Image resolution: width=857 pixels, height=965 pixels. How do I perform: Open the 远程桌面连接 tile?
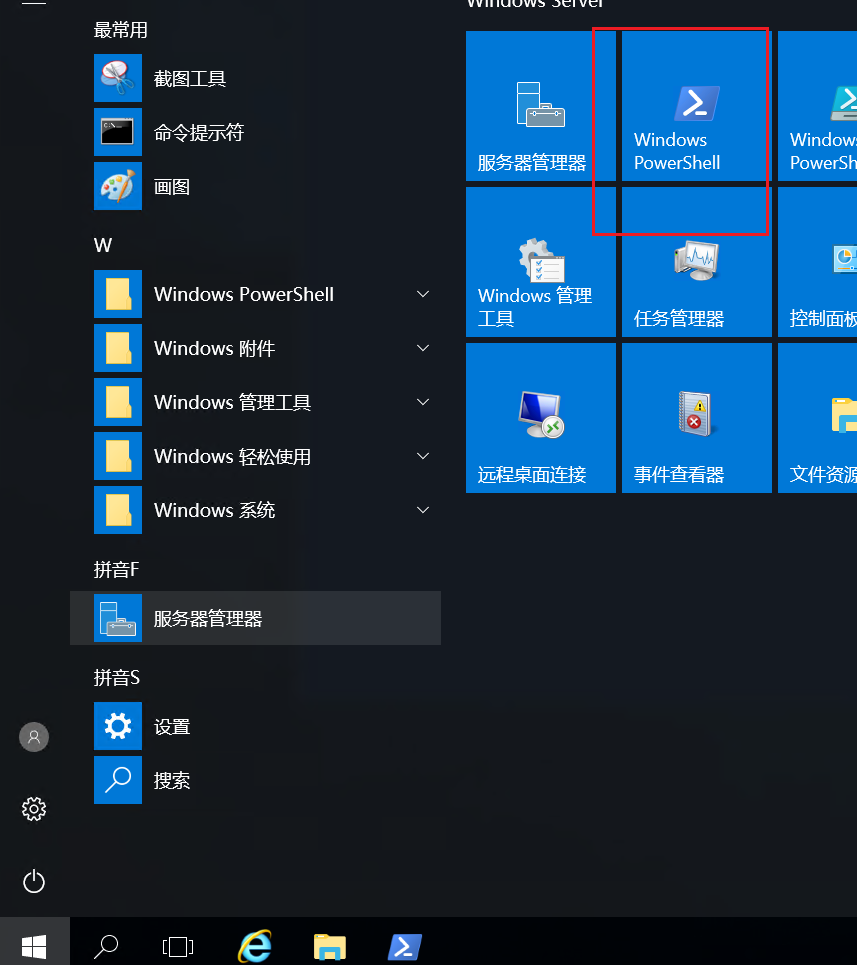click(541, 418)
